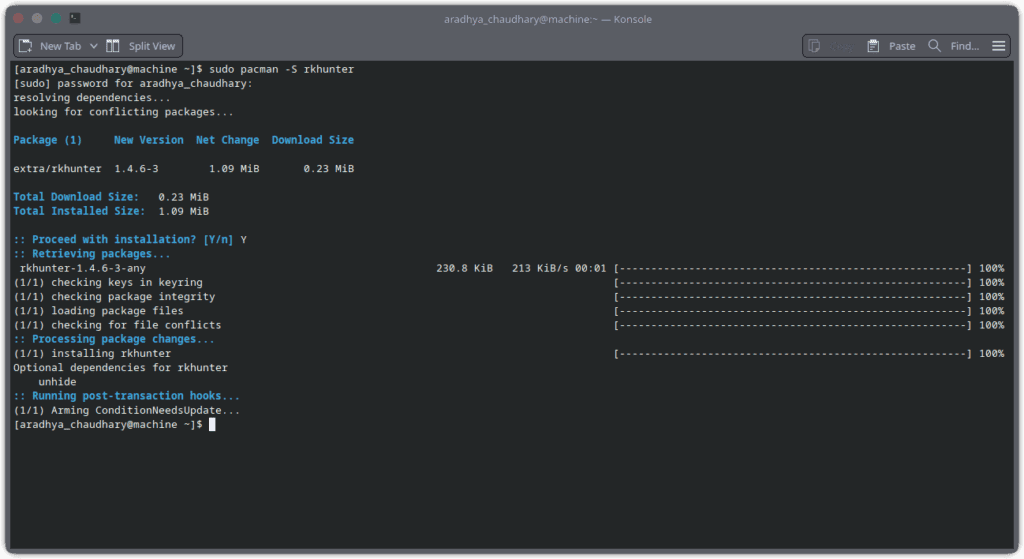Click ":: Retrieving packages..." line

pos(91,254)
